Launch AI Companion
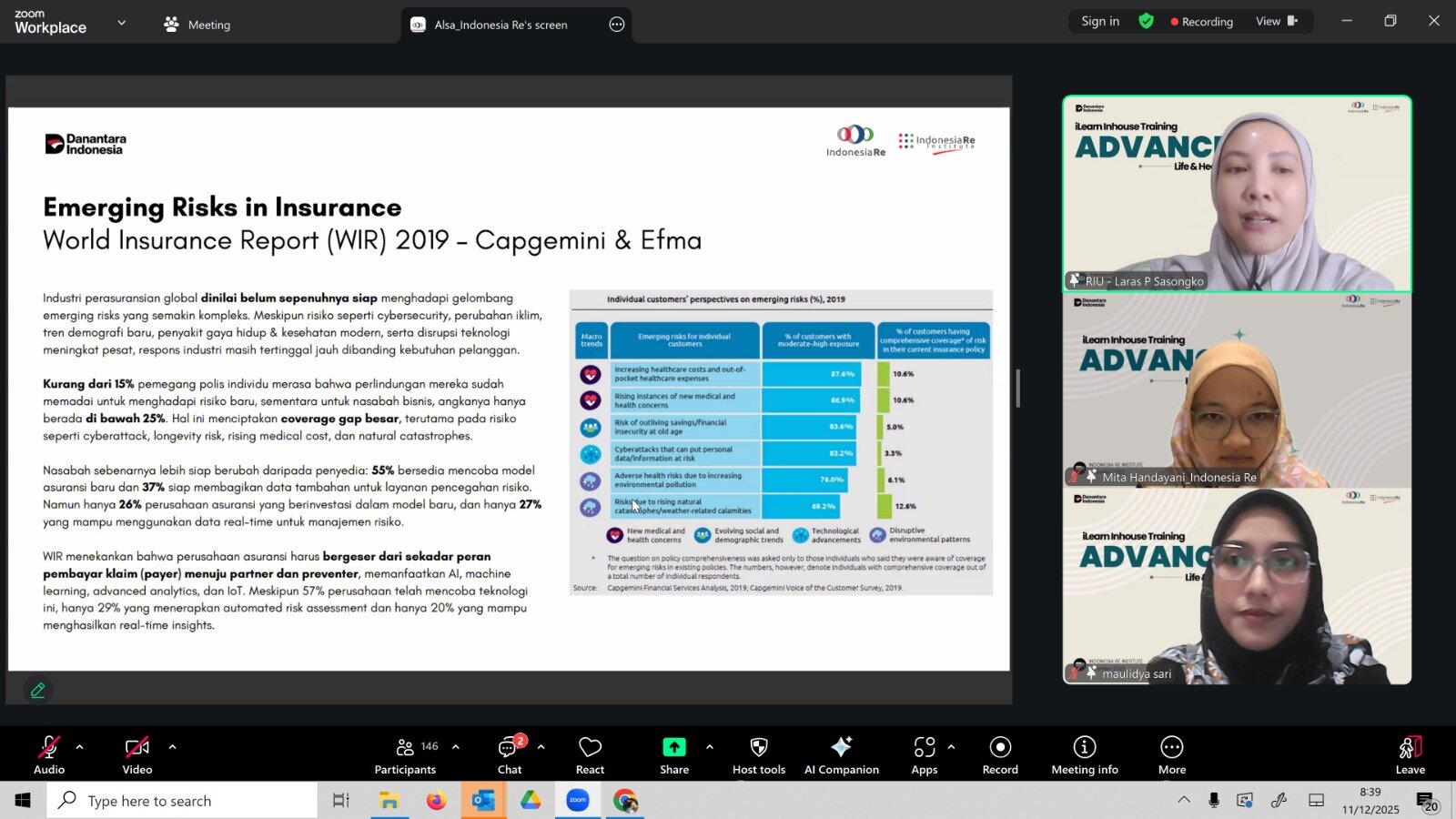 [x=841, y=754]
